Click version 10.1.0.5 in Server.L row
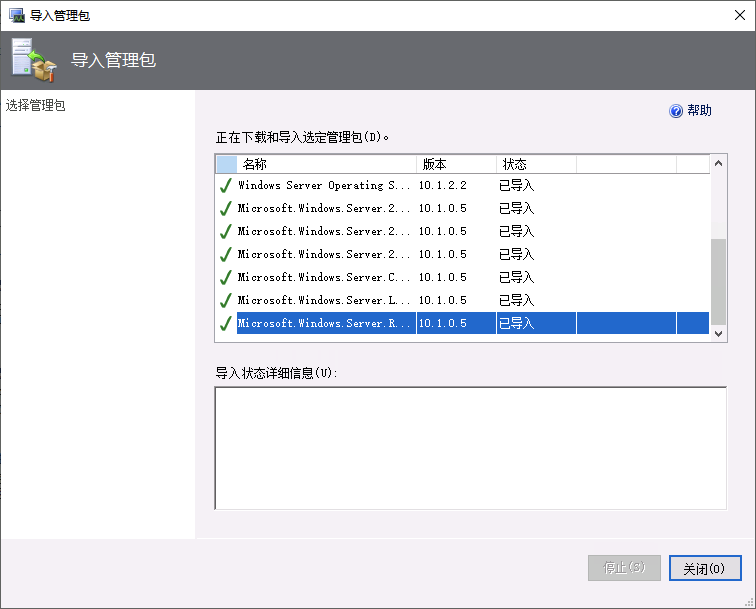This screenshot has width=756, height=609. click(443, 300)
